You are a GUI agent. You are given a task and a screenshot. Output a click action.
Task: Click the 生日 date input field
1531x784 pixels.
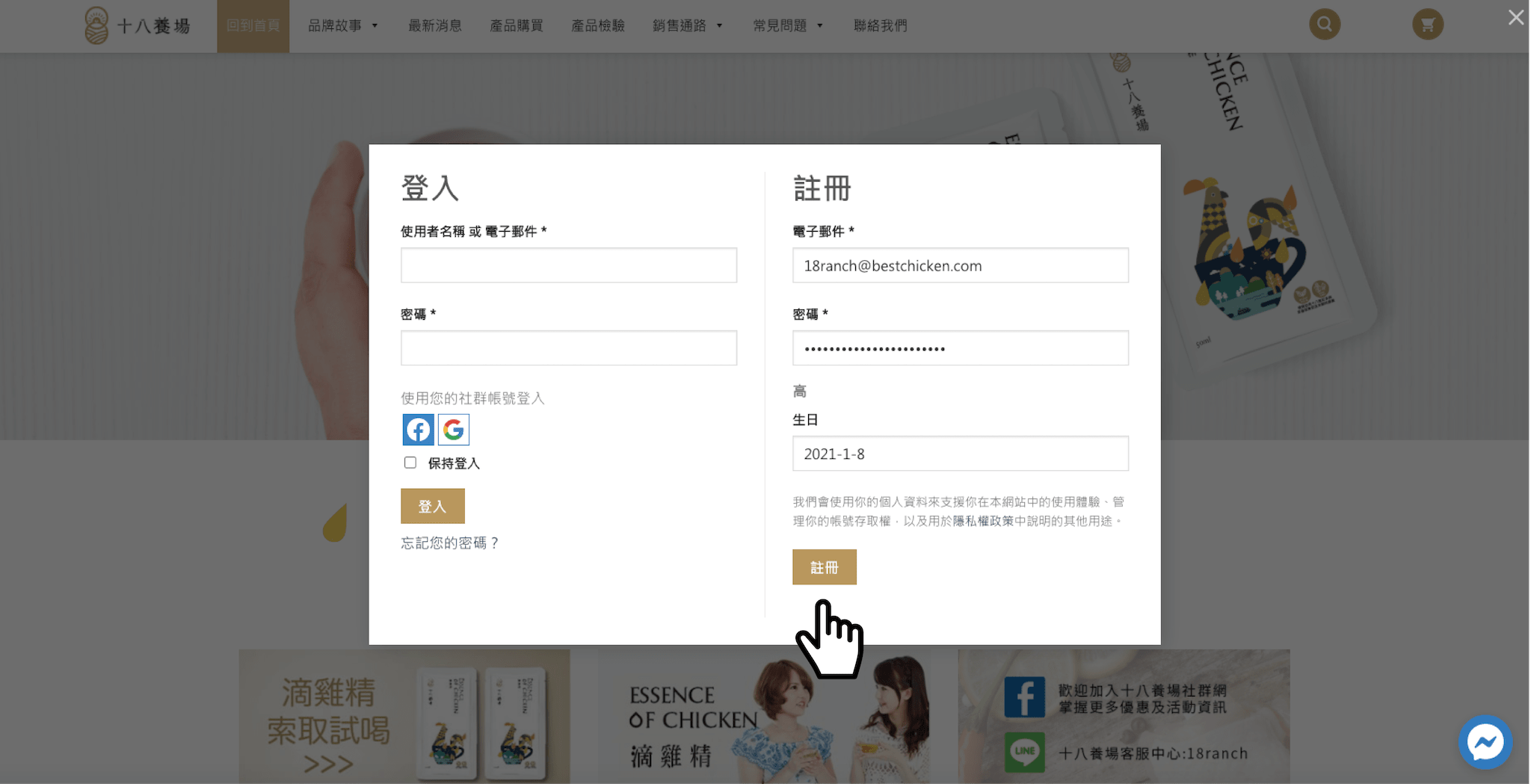click(960, 454)
